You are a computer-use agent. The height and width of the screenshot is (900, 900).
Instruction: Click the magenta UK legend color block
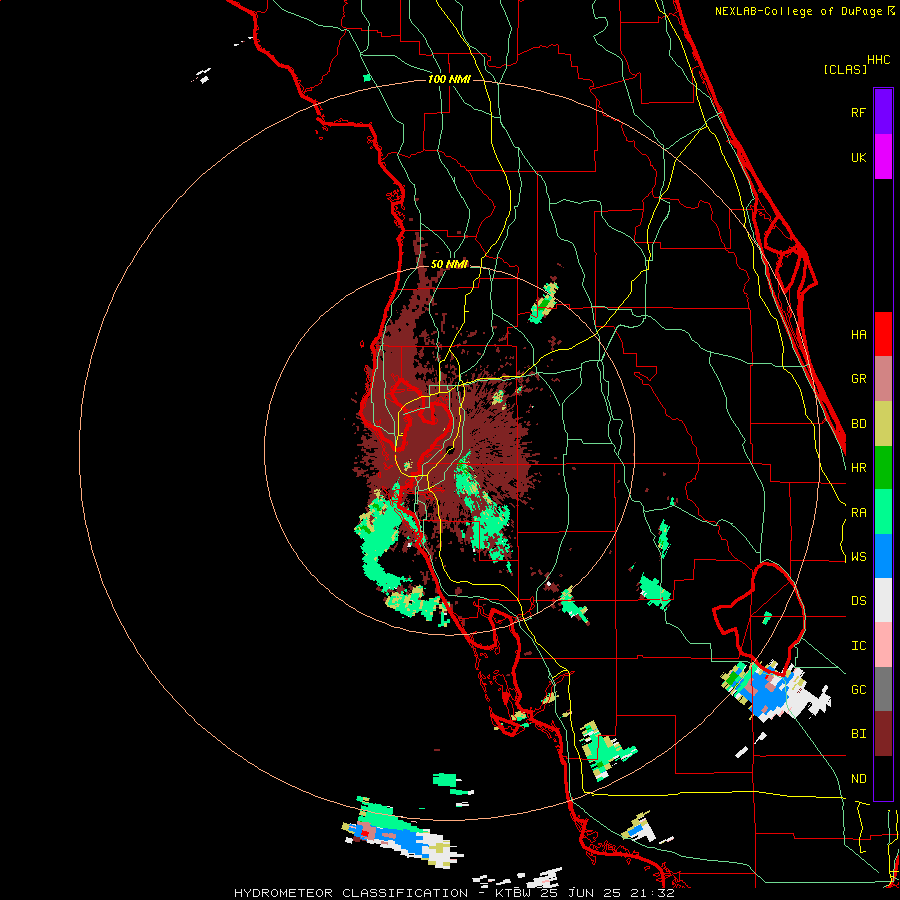[883, 157]
